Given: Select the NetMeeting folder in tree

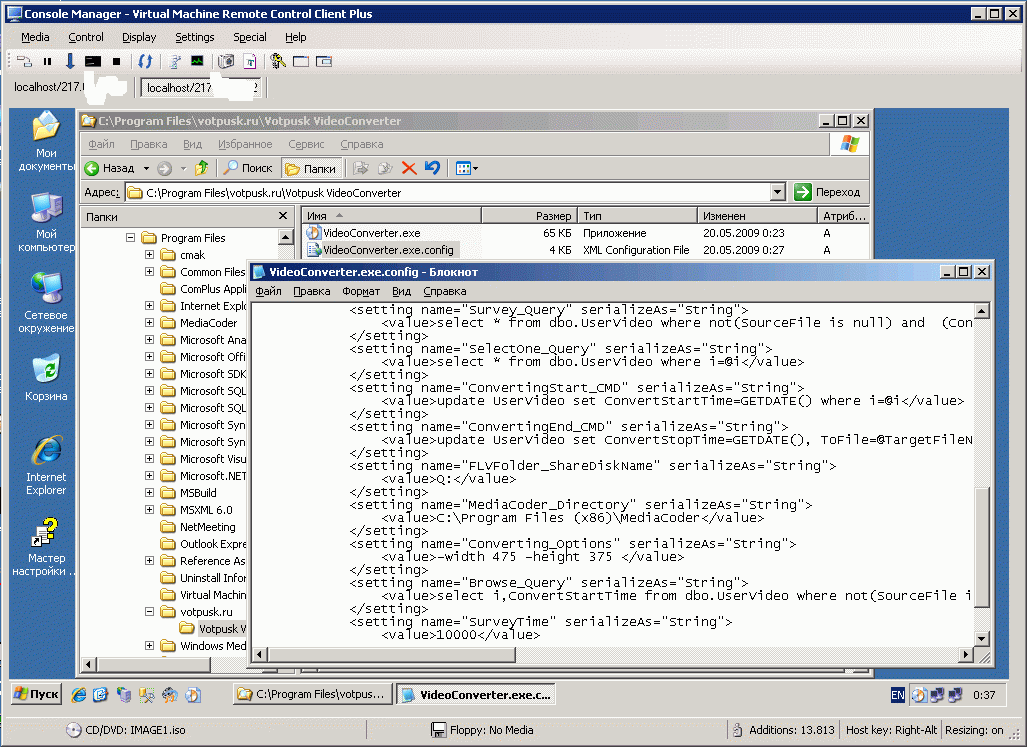Looking at the screenshot, I should pyautogui.click(x=198, y=527).
